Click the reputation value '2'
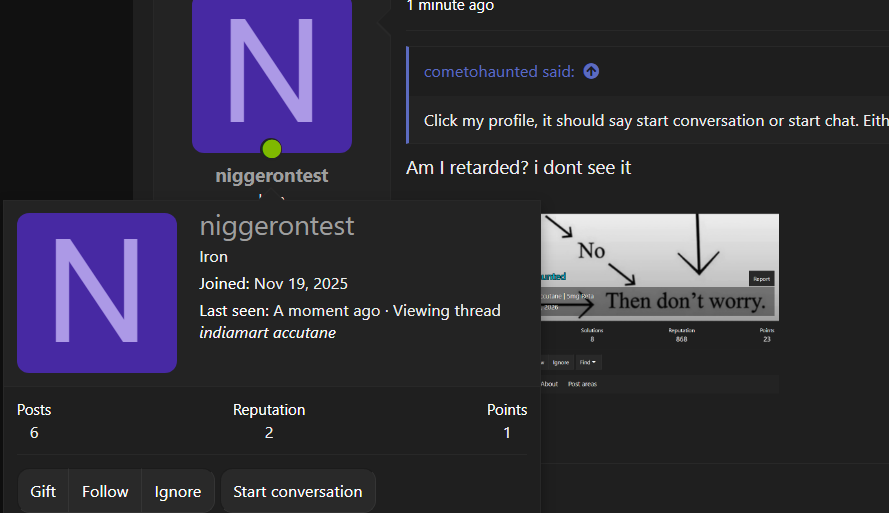The image size is (889, 513). [269, 433]
